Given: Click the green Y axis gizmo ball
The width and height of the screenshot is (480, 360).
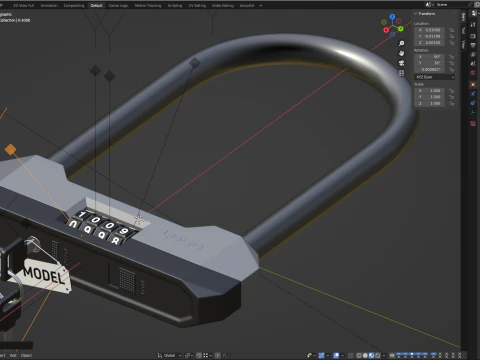Looking at the screenshot, I should [x=401, y=29].
